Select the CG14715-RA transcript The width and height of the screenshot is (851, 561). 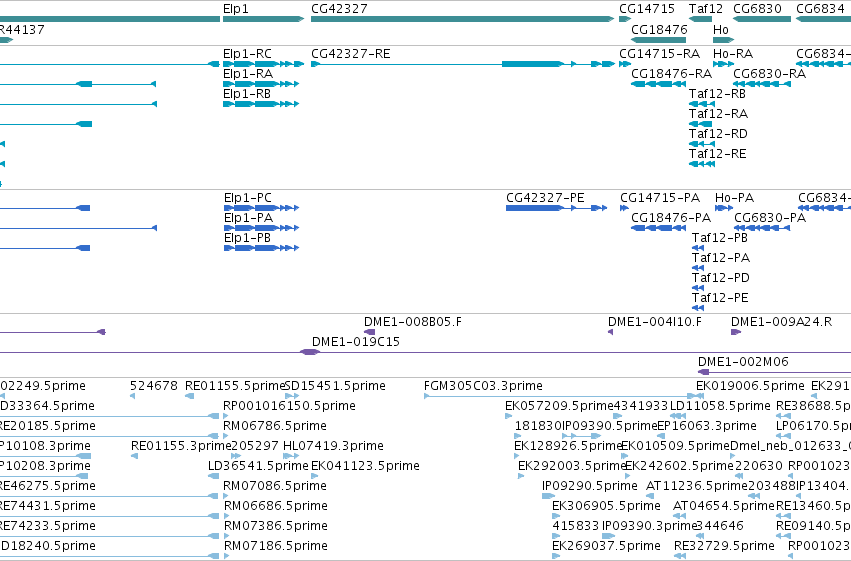point(625,64)
